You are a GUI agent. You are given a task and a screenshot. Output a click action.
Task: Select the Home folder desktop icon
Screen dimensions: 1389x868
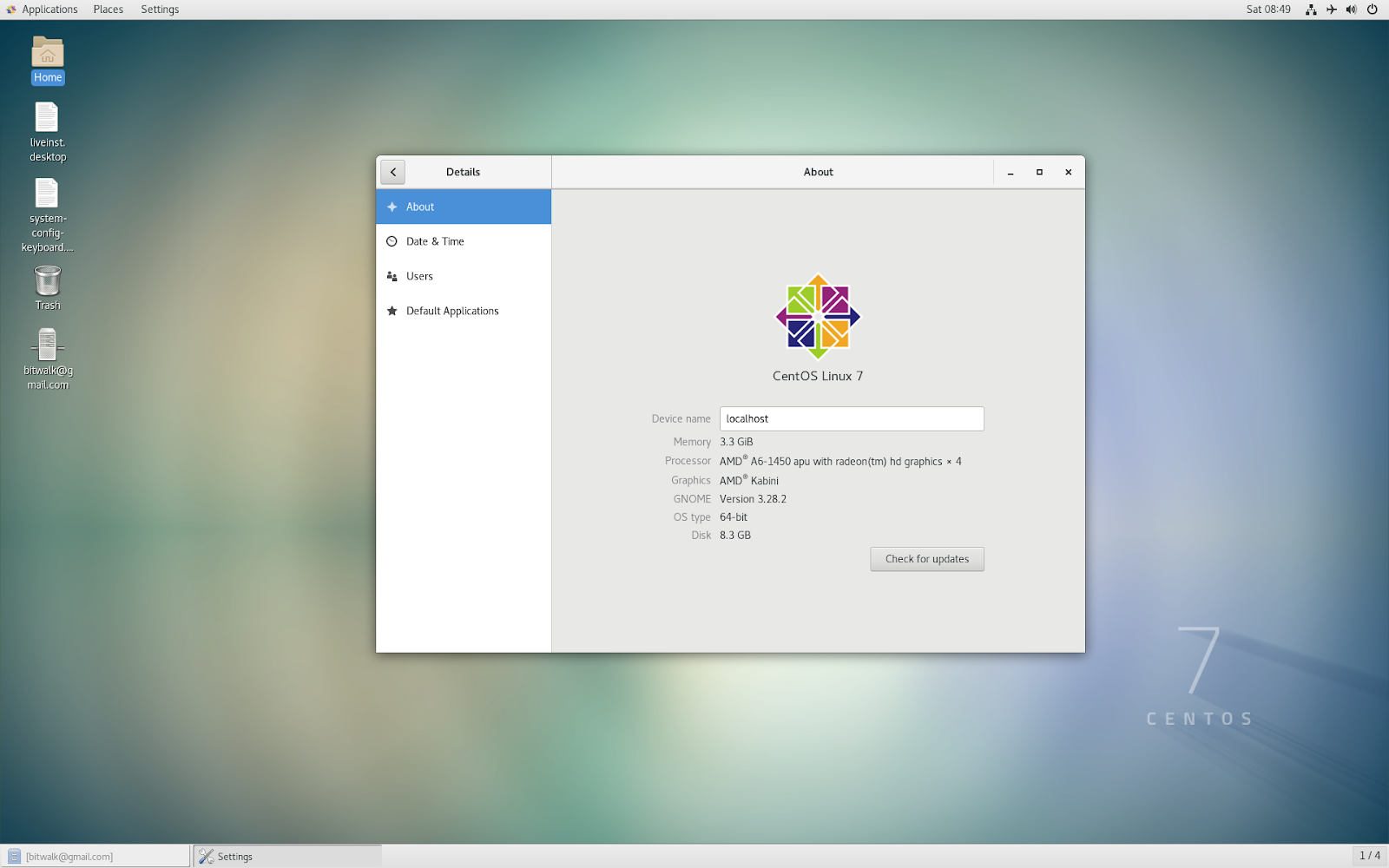point(48,60)
